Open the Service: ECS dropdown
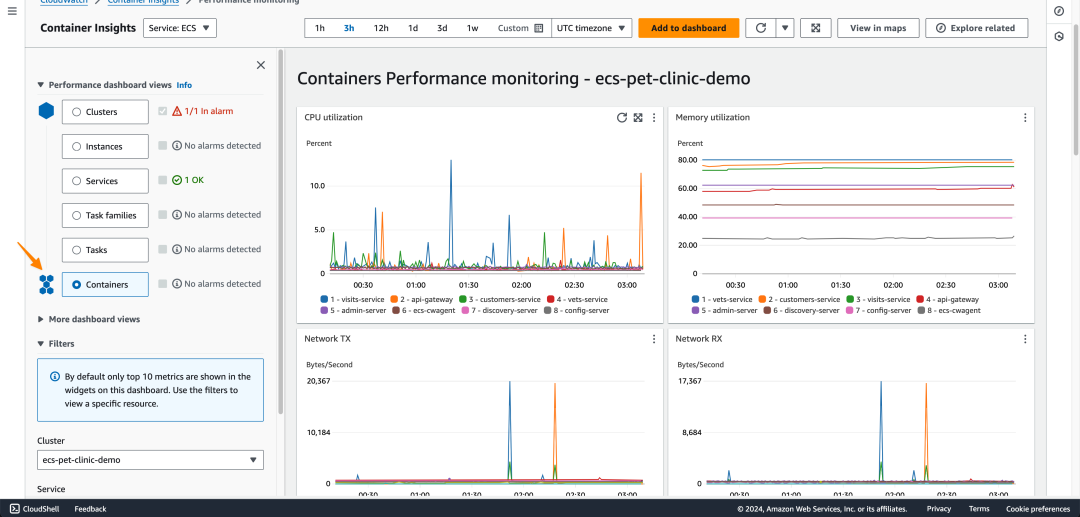 coord(180,28)
